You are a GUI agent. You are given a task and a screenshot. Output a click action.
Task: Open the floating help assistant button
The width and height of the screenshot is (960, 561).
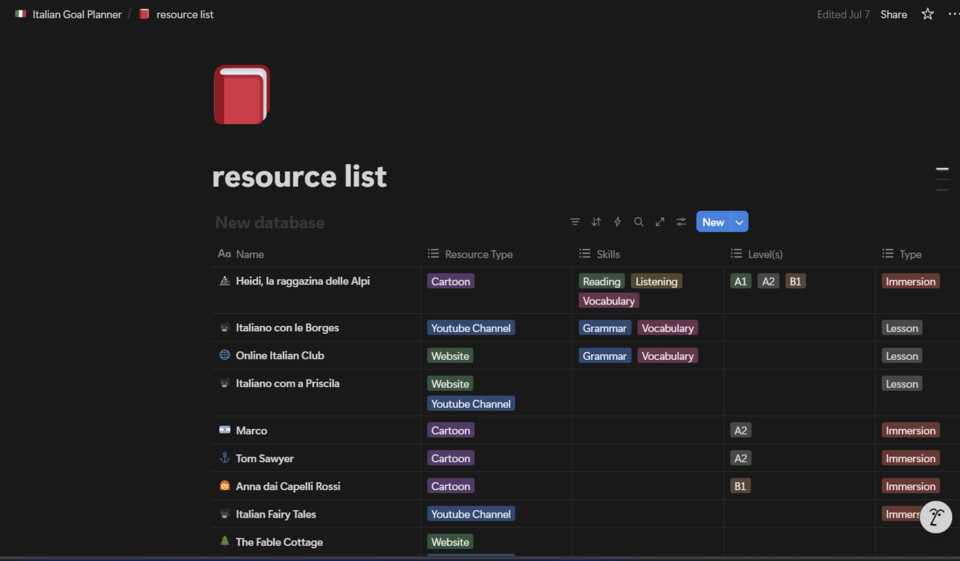click(x=935, y=517)
